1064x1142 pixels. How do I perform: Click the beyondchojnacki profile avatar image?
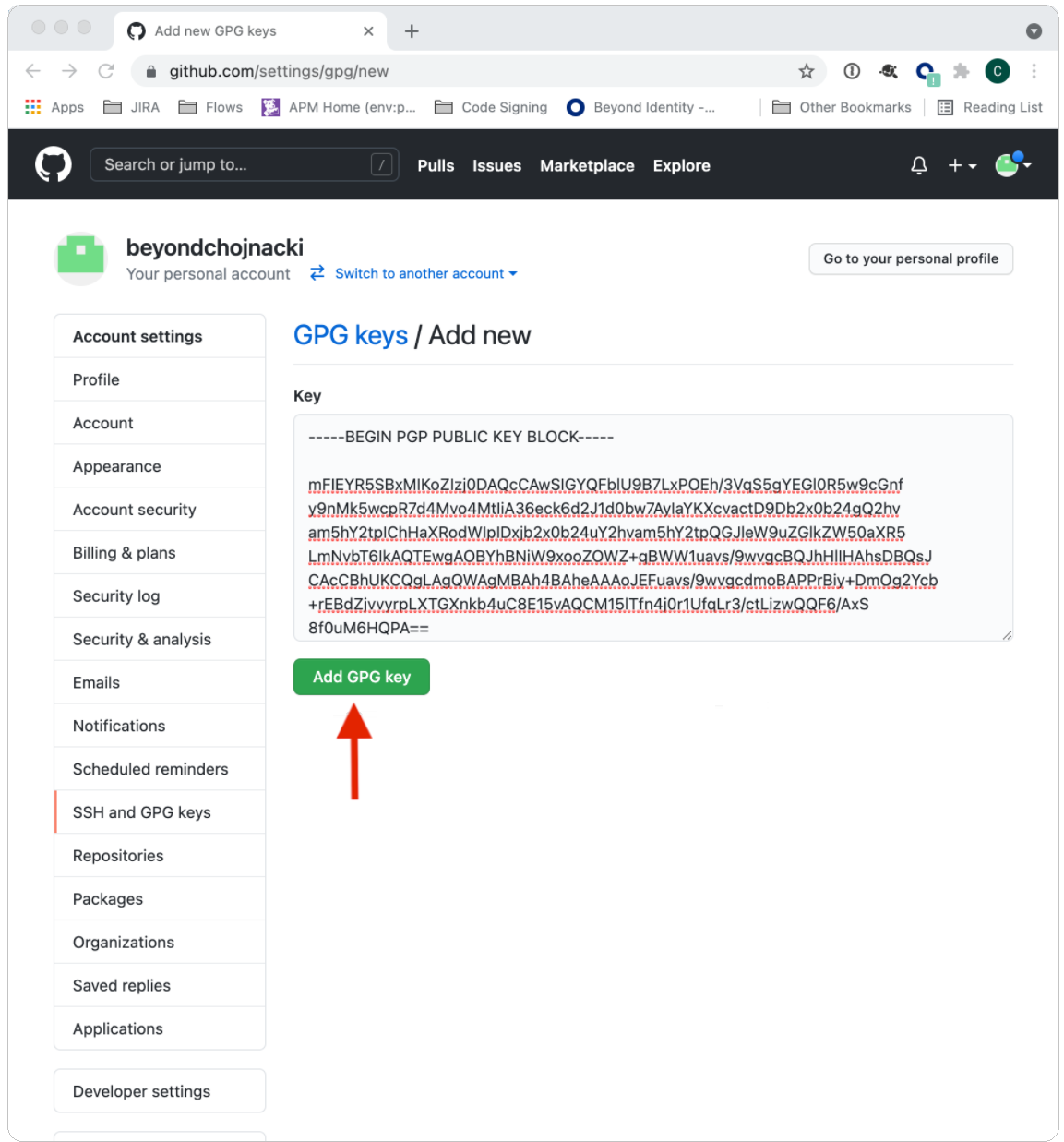coord(81,258)
